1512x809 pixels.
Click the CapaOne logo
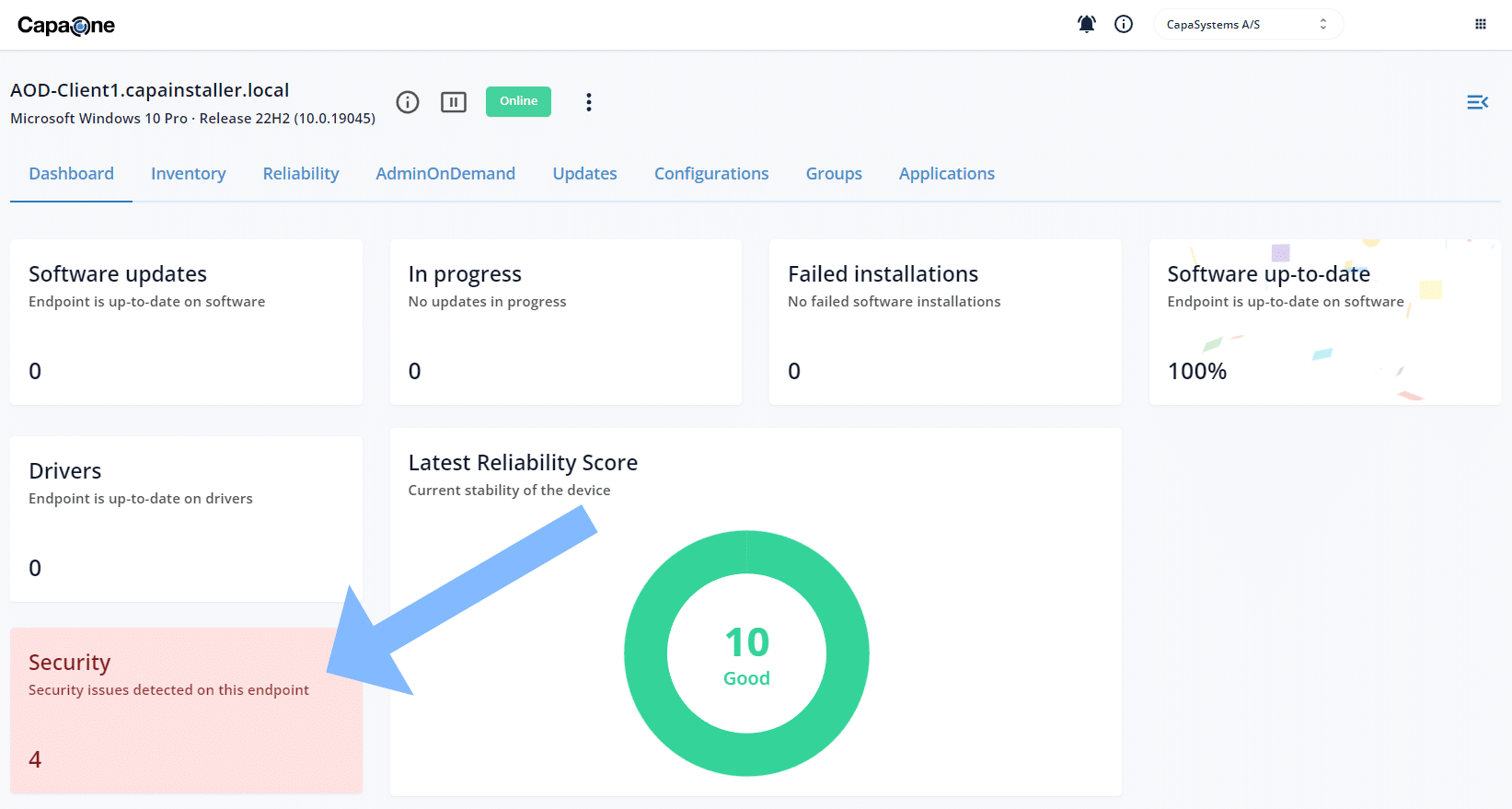pyautogui.click(x=66, y=26)
